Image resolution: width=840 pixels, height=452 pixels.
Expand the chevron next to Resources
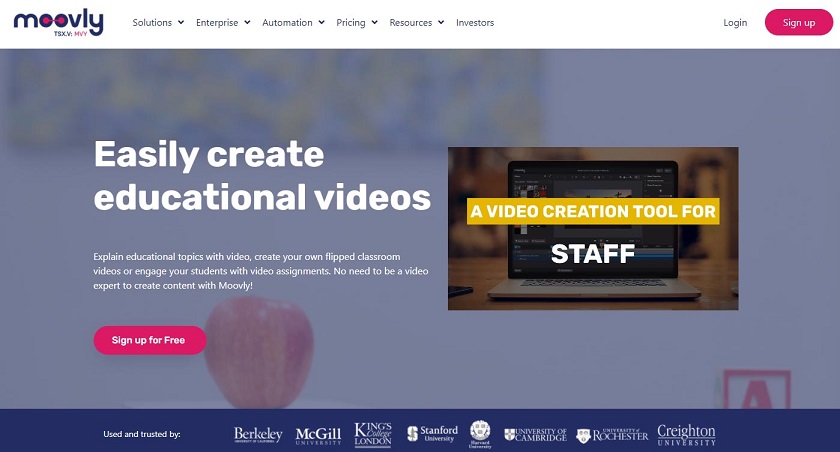[441, 22]
